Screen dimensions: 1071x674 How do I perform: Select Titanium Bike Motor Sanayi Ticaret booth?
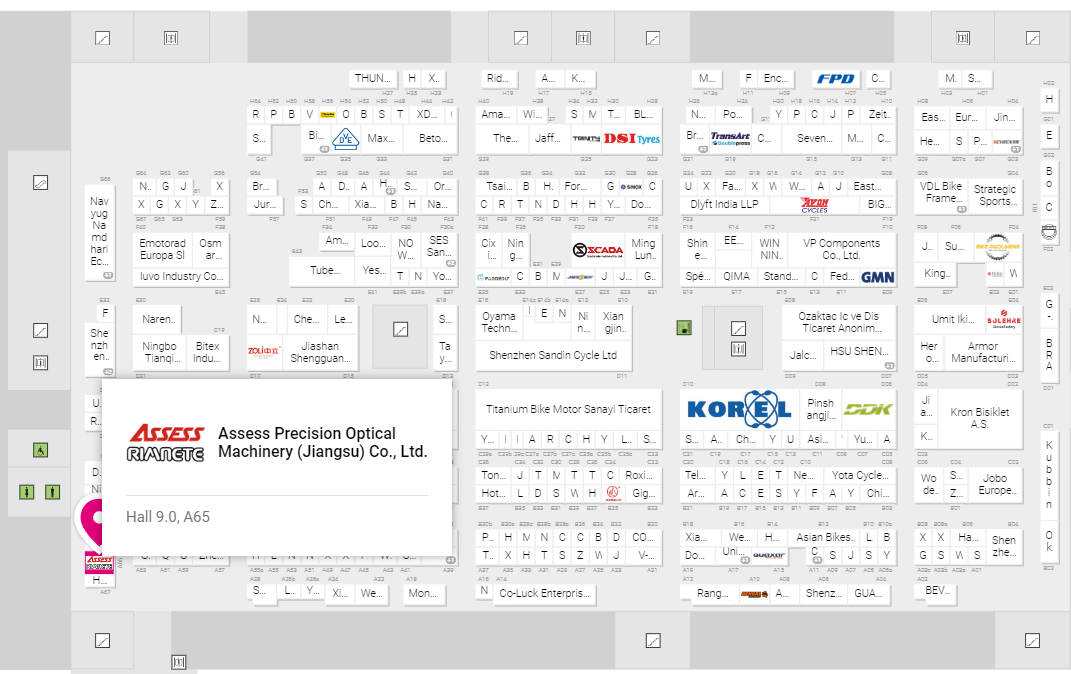click(x=568, y=409)
